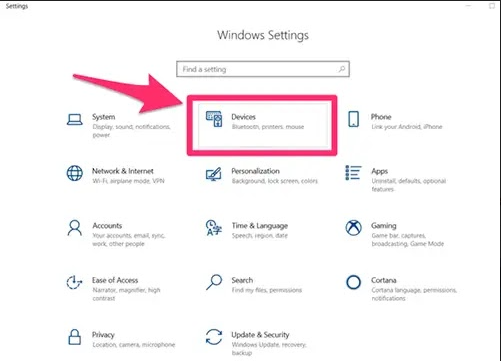Open the Phone icon
The height and width of the screenshot is (361, 501).
click(353, 119)
